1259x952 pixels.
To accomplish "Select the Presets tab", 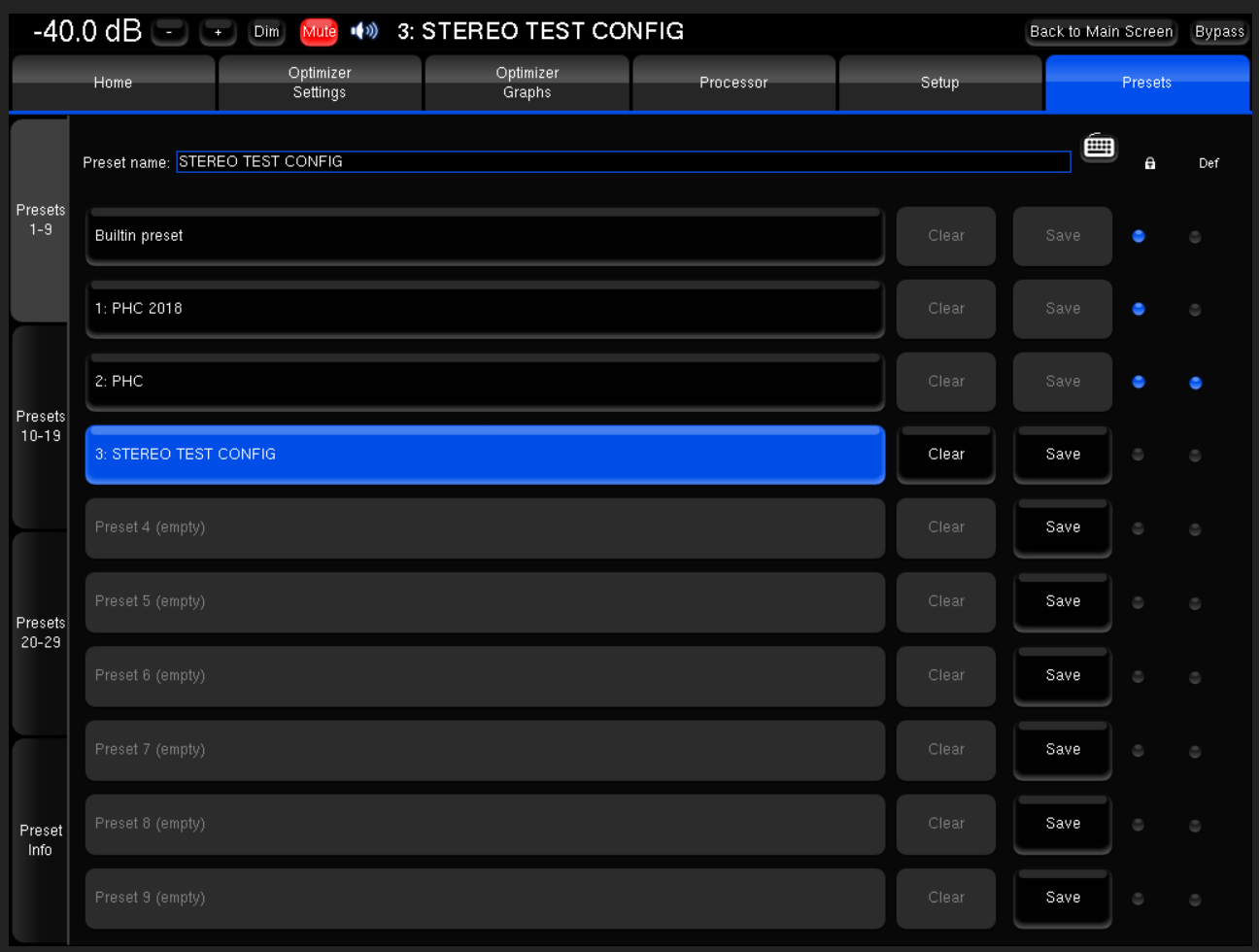I will (1146, 83).
